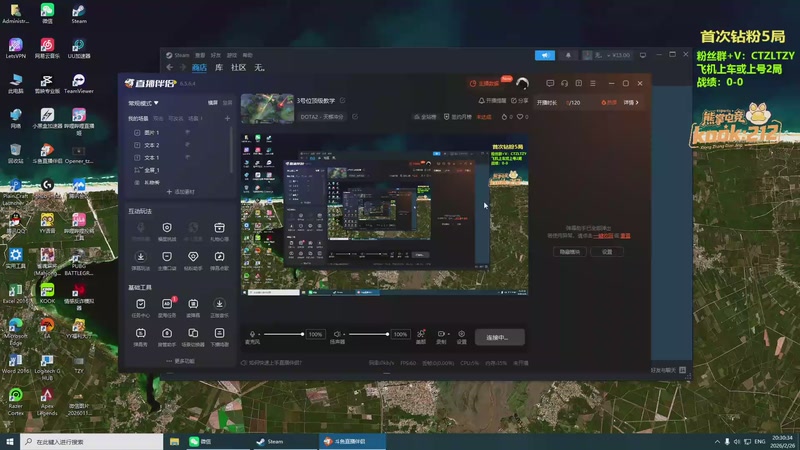Click the 连接中... connect button
The image size is (800, 450).
pyautogui.click(x=499, y=337)
